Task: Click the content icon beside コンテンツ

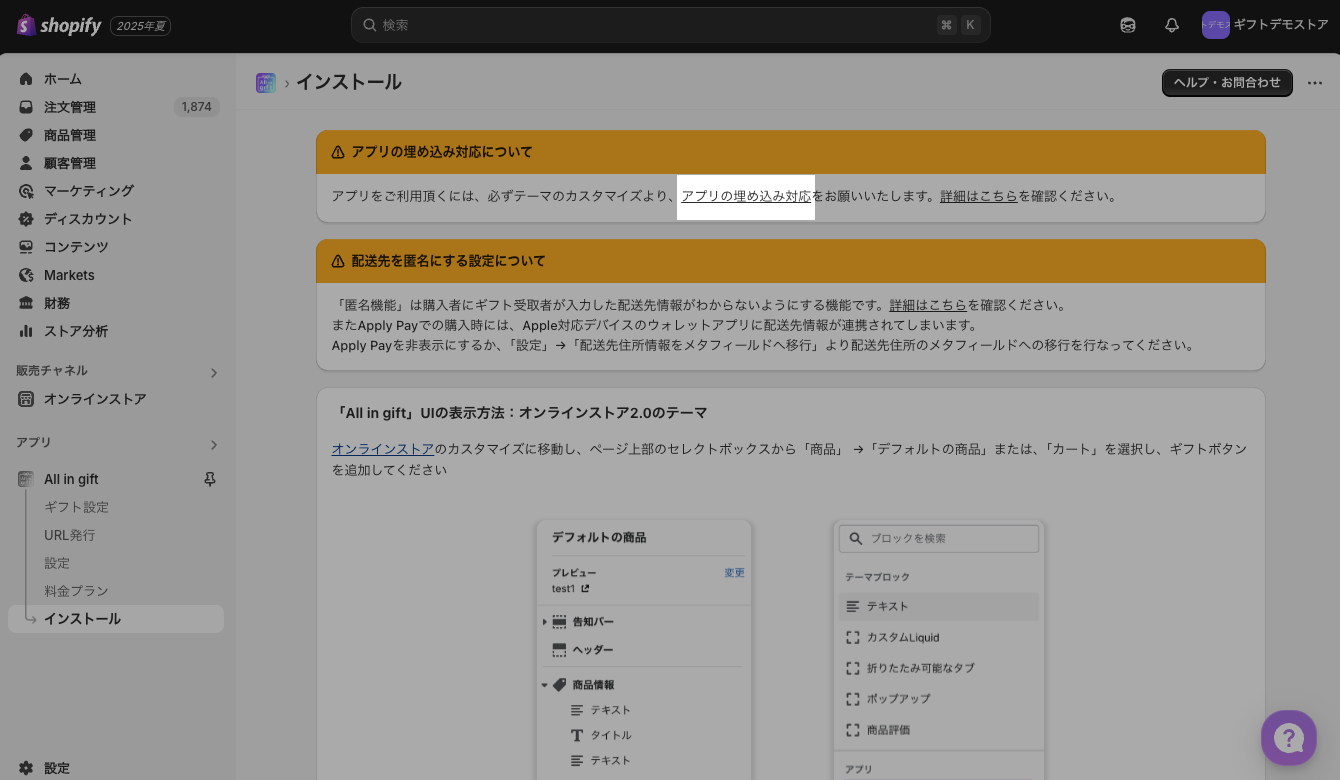Action: coord(26,247)
